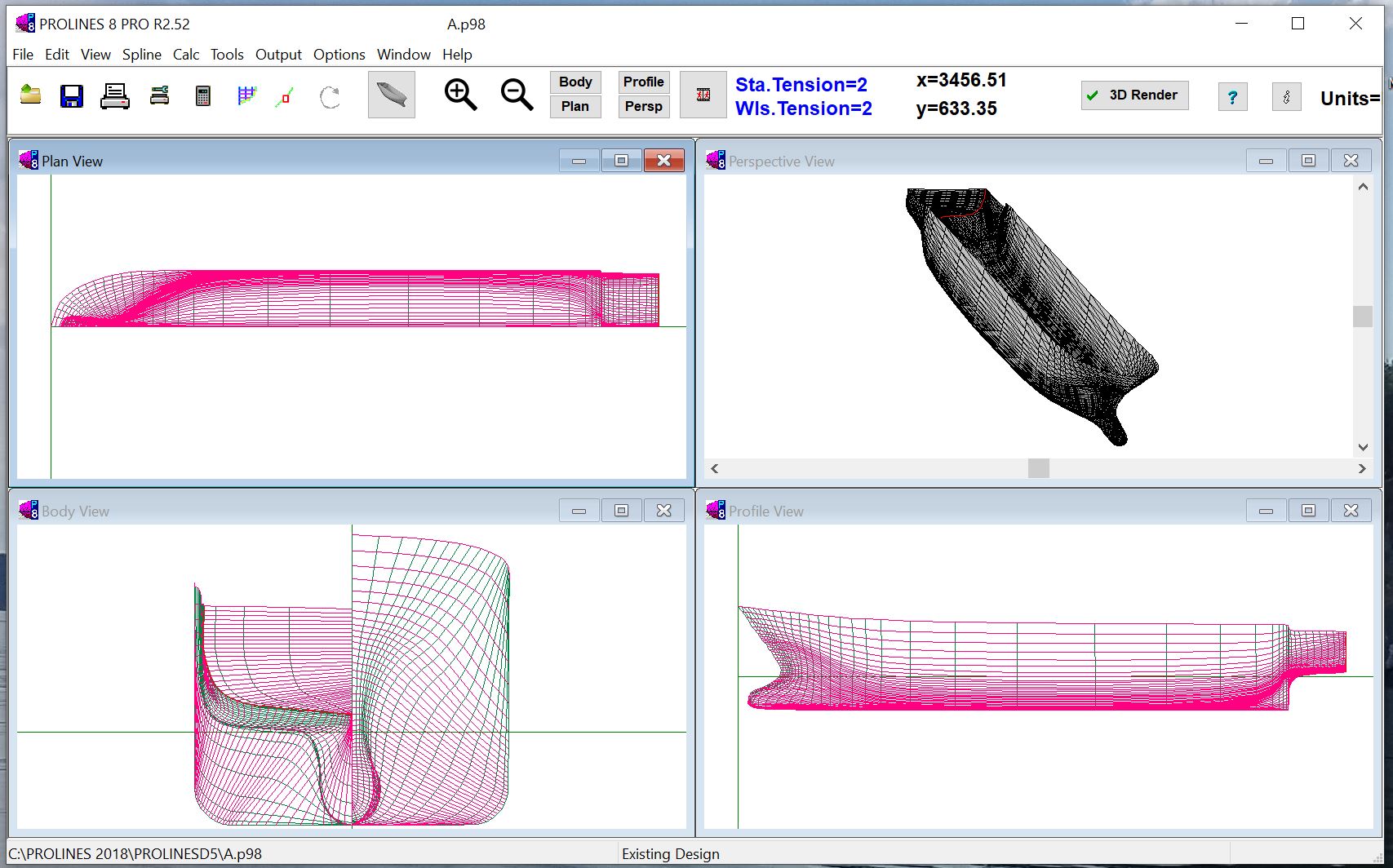Click horizontal scrollbar thumb in Perspective View

pyautogui.click(x=1038, y=468)
